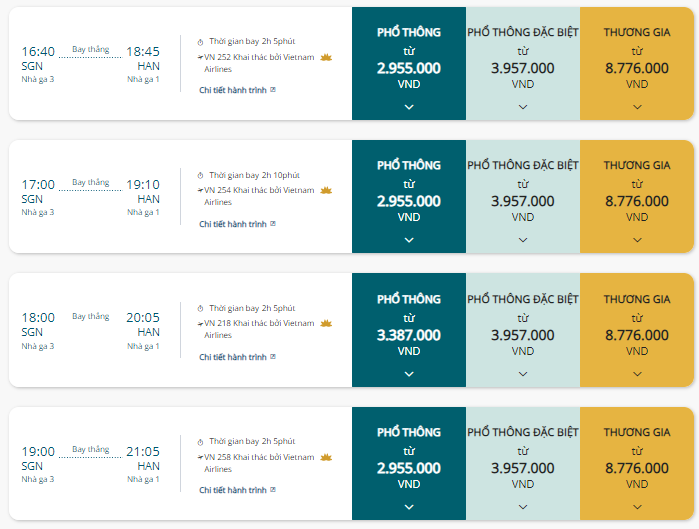Click the lotus logo next to flight VN 254

(x=326, y=190)
